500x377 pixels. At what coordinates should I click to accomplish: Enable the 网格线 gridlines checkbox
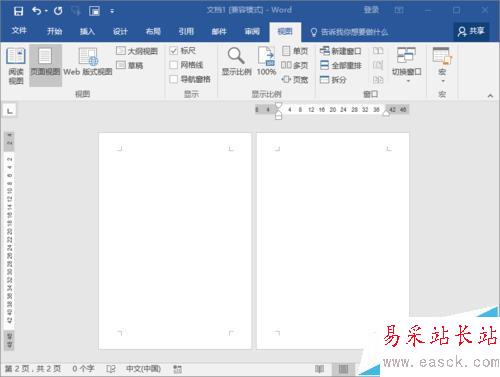coord(173,65)
